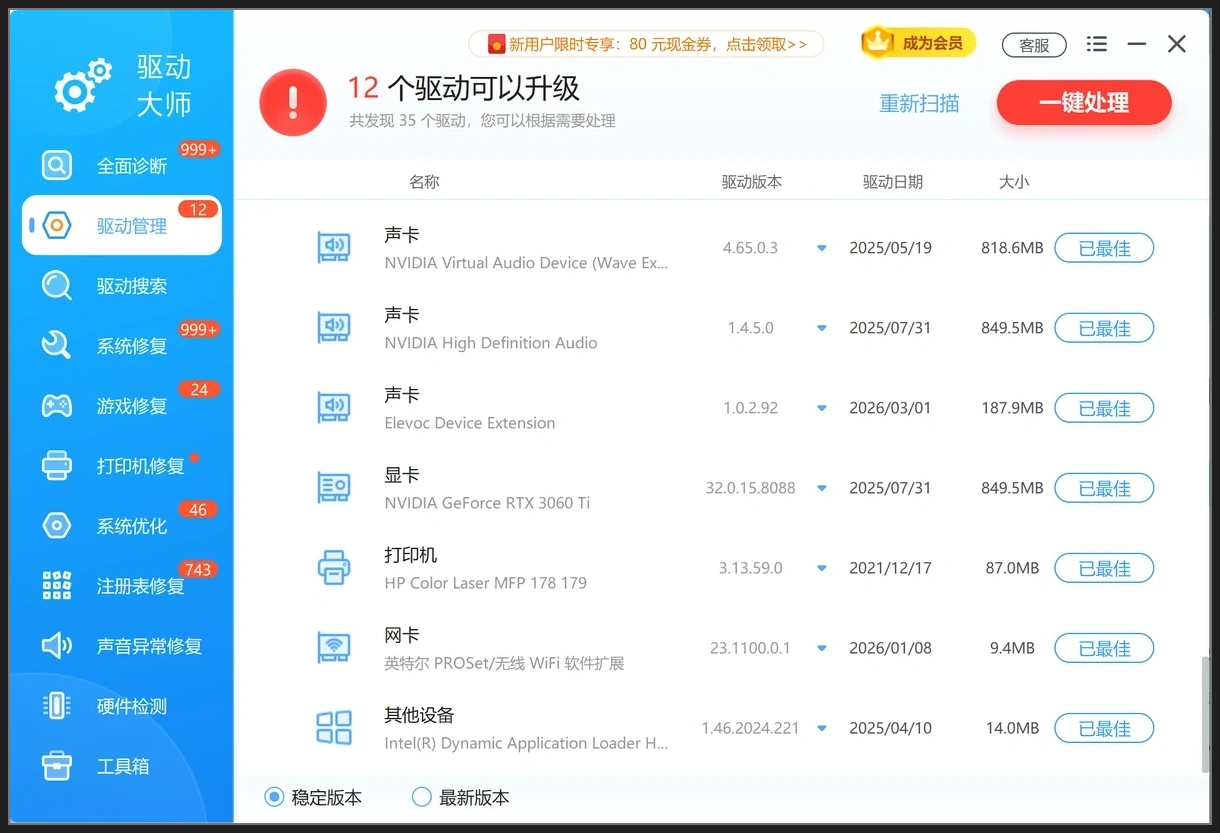Expand version dropdown for 1.4.5.0
The height and width of the screenshot is (833, 1220).
[822, 328]
